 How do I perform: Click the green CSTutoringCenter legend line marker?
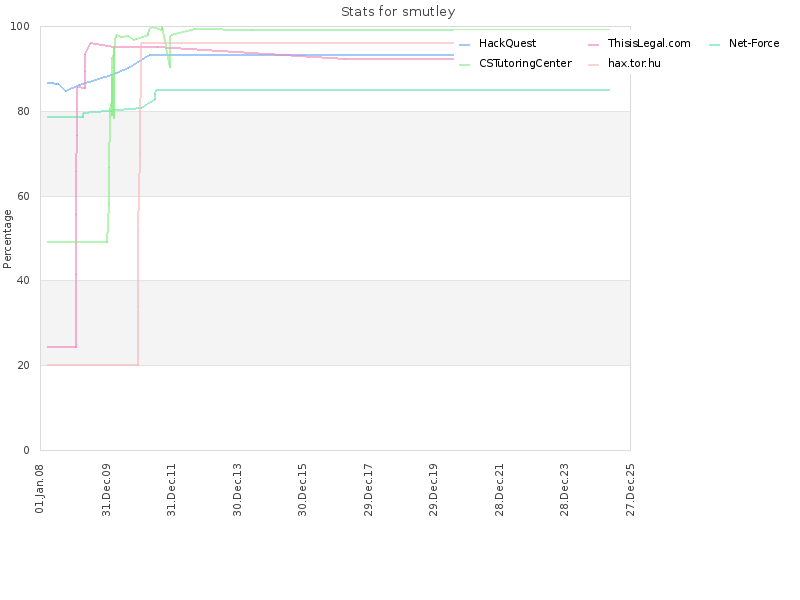pos(465,64)
